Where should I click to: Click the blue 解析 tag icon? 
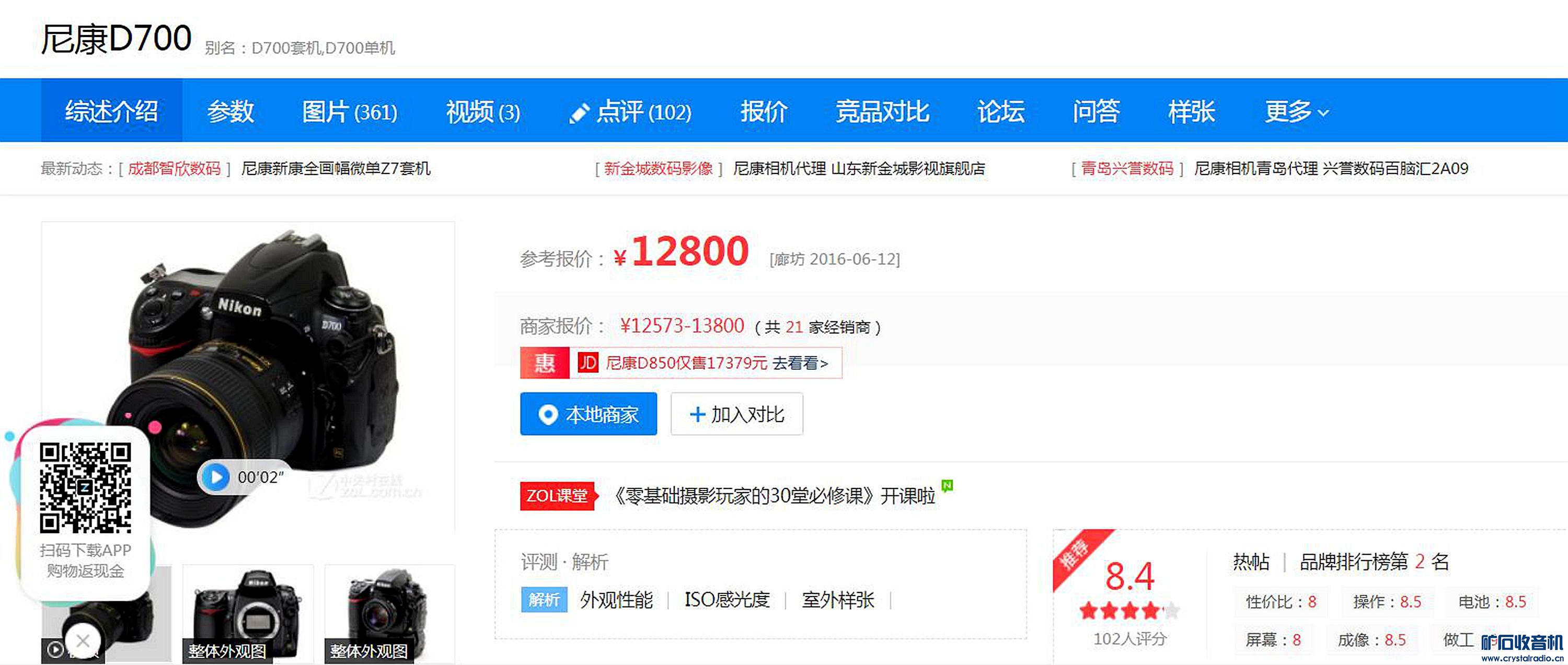[544, 600]
